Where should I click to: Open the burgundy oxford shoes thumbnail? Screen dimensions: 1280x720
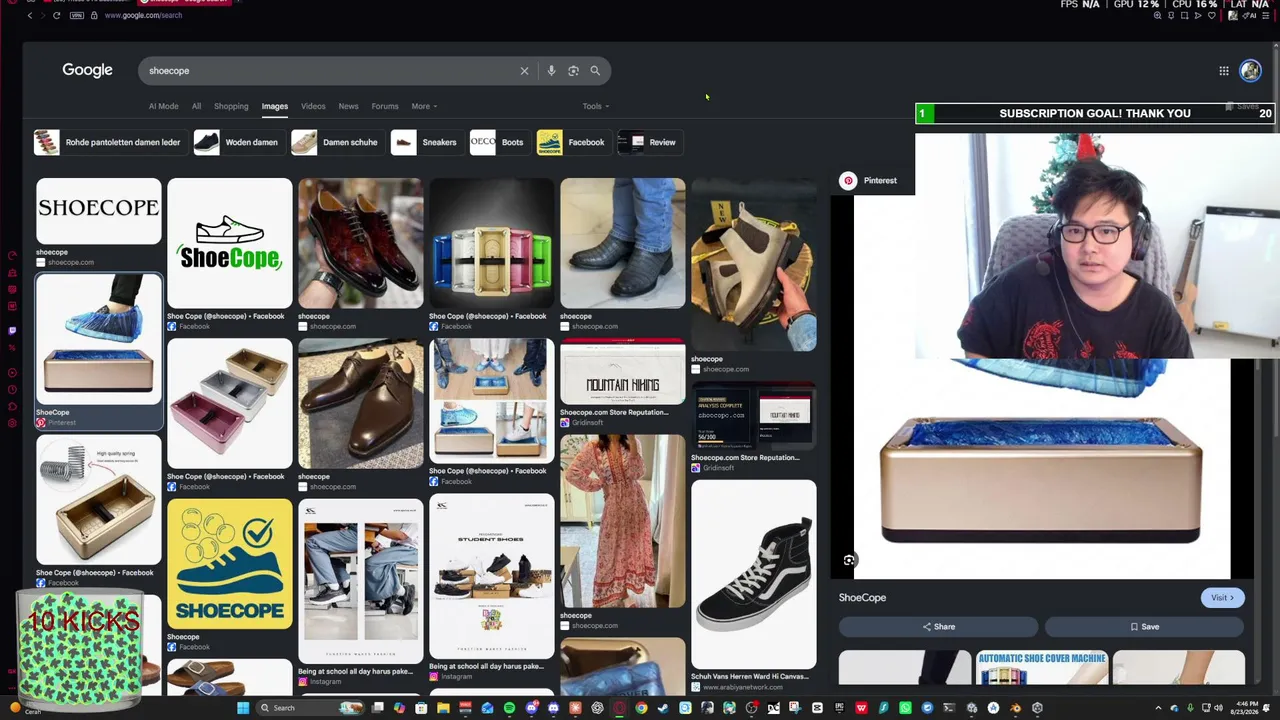(x=360, y=243)
